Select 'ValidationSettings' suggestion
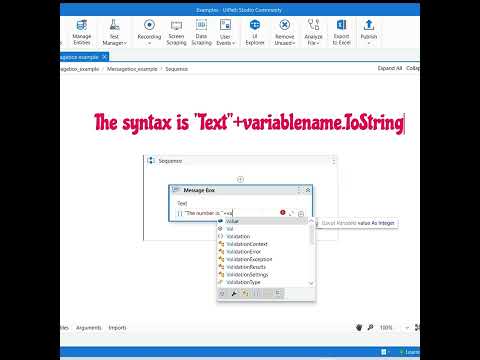The width and height of the screenshot is (480, 360). [262, 275]
